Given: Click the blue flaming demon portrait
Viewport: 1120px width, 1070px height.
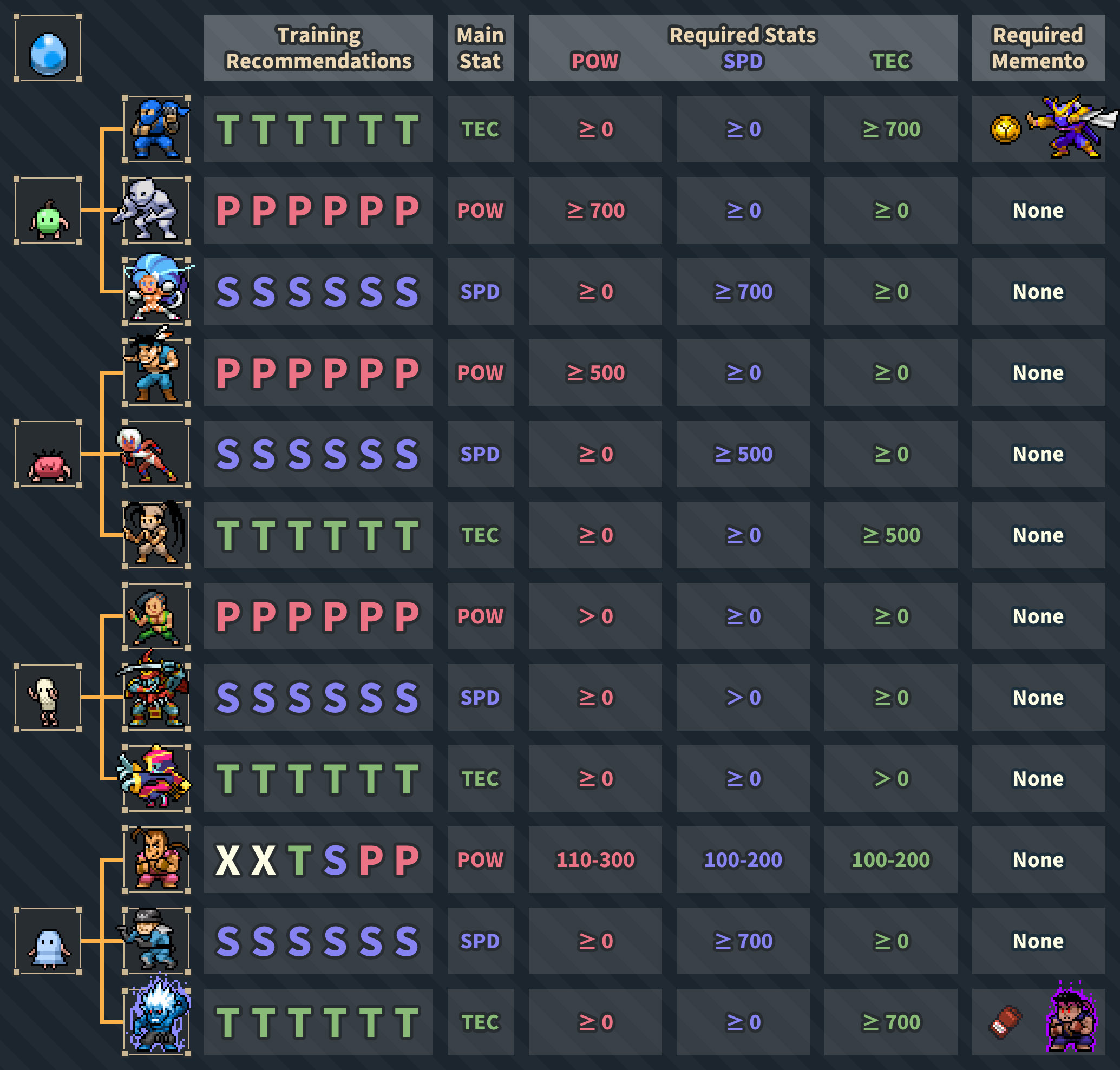Looking at the screenshot, I should coord(156,1018).
